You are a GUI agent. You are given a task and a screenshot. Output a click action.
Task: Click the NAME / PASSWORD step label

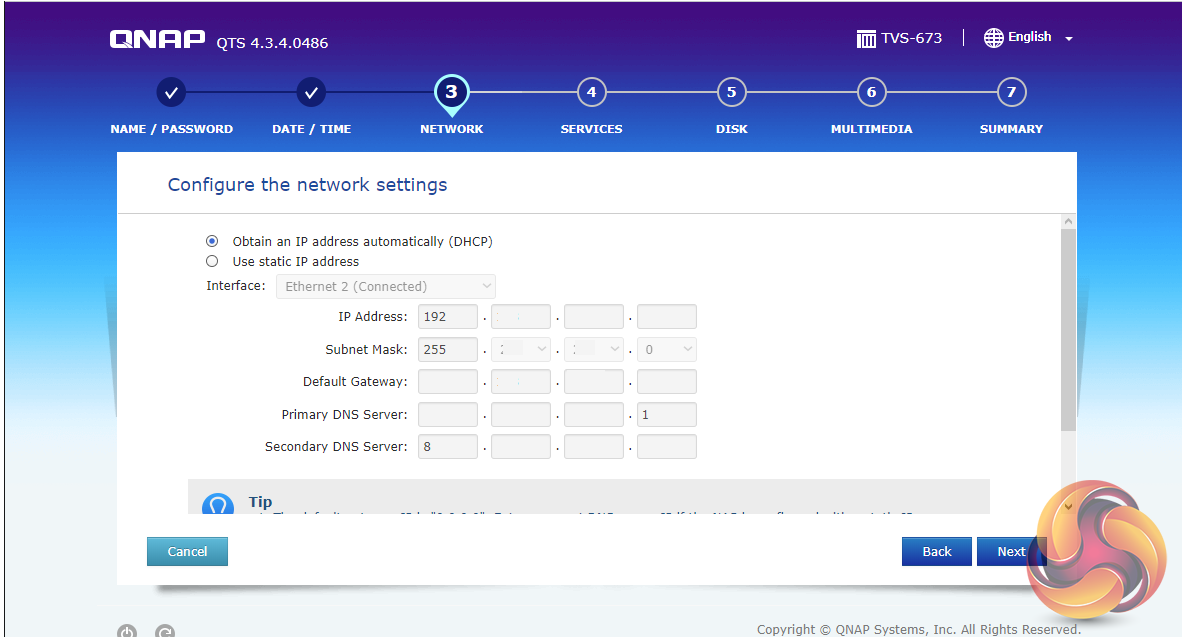tap(172, 129)
